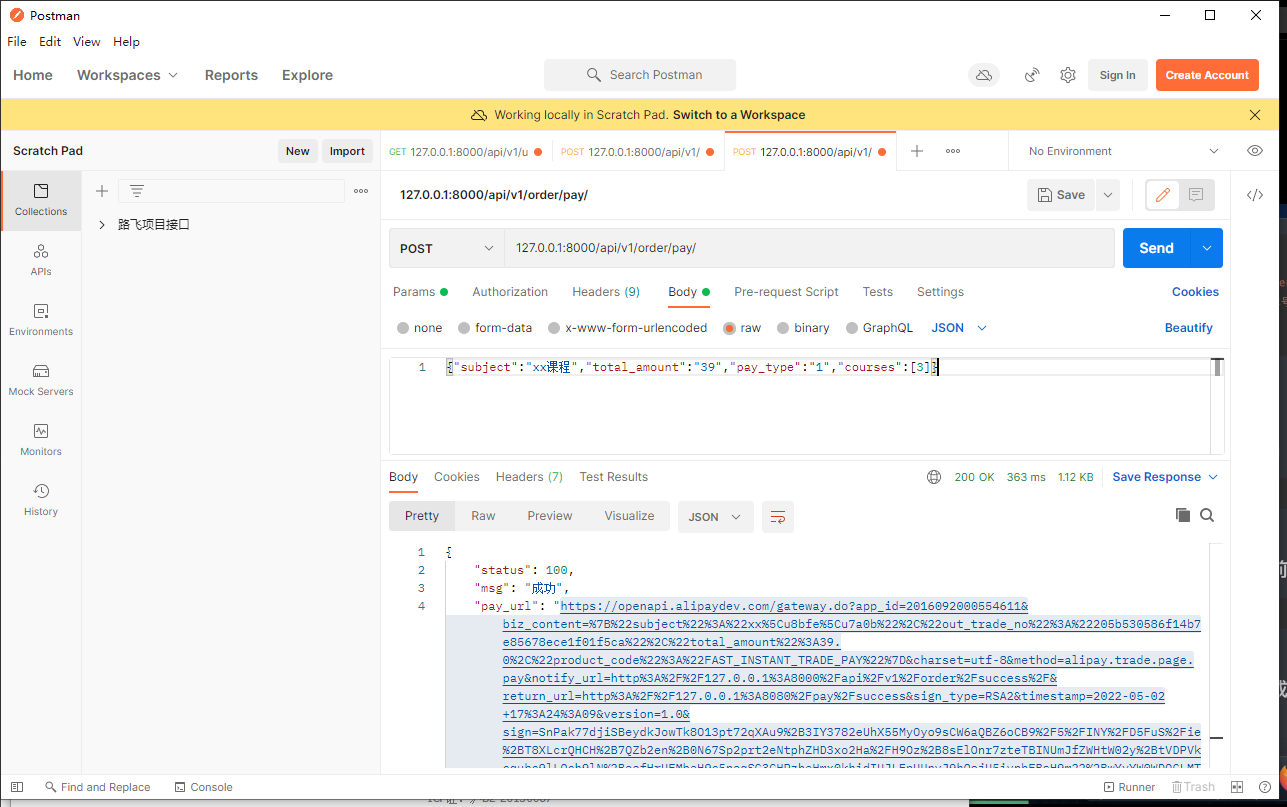Click the Create Account button
This screenshot has height=807, width=1287.
pos(1207,75)
